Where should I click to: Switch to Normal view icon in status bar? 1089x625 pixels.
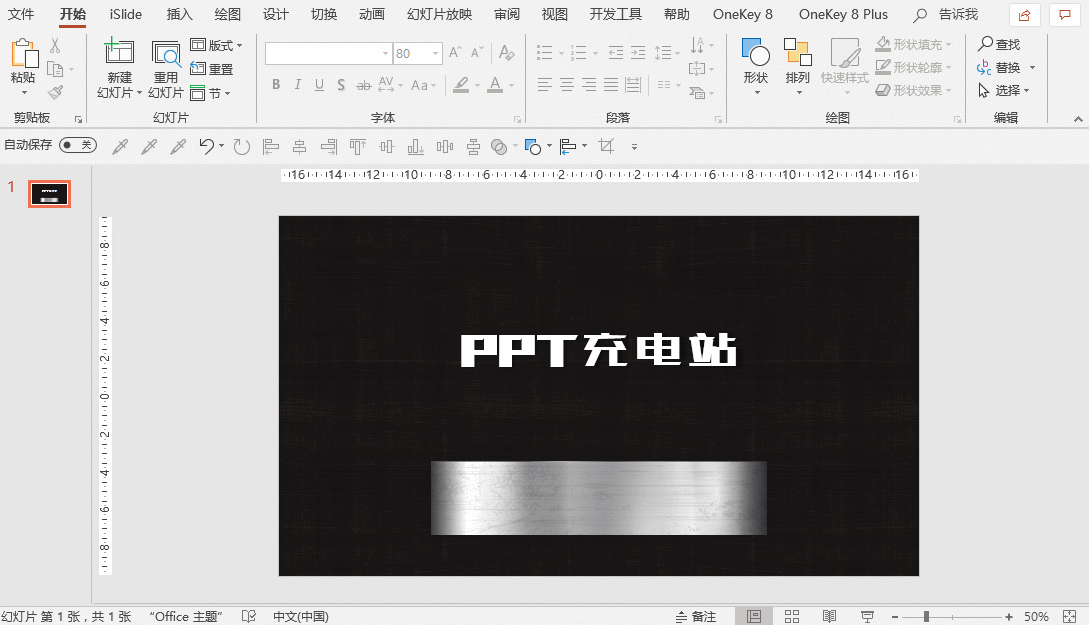[754, 617]
